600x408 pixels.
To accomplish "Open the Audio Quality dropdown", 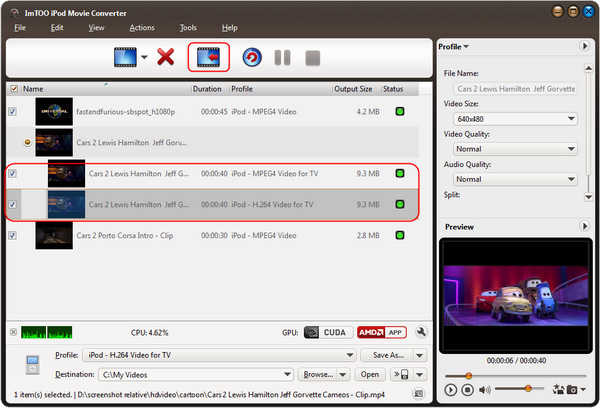I will (x=515, y=179).
